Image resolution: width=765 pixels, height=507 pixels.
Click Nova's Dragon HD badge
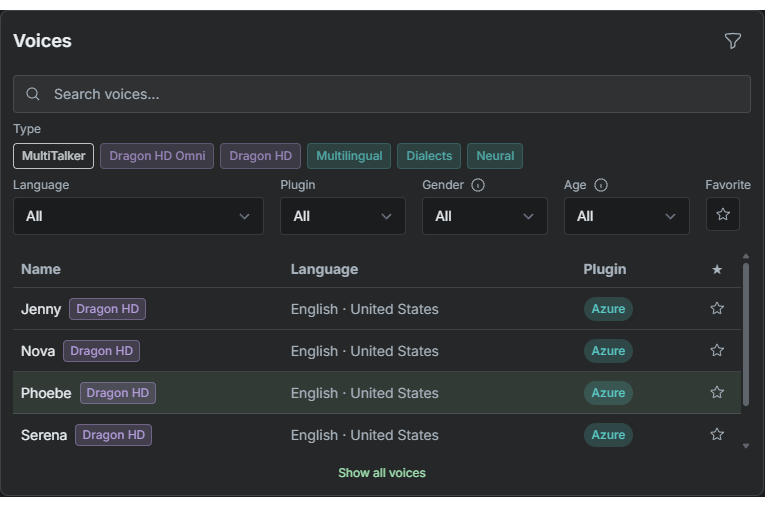click(x=101, y=351)
